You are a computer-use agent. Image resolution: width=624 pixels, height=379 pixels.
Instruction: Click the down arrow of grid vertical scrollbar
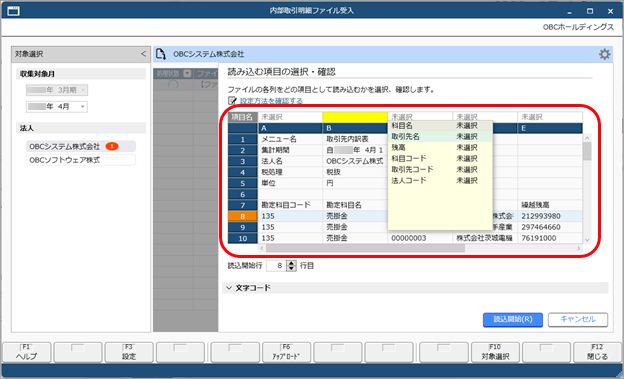[x=587, y=240]
